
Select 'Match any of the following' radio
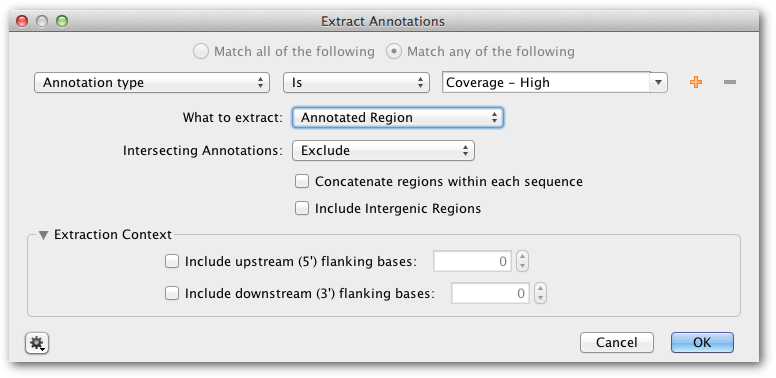(393, 51)
